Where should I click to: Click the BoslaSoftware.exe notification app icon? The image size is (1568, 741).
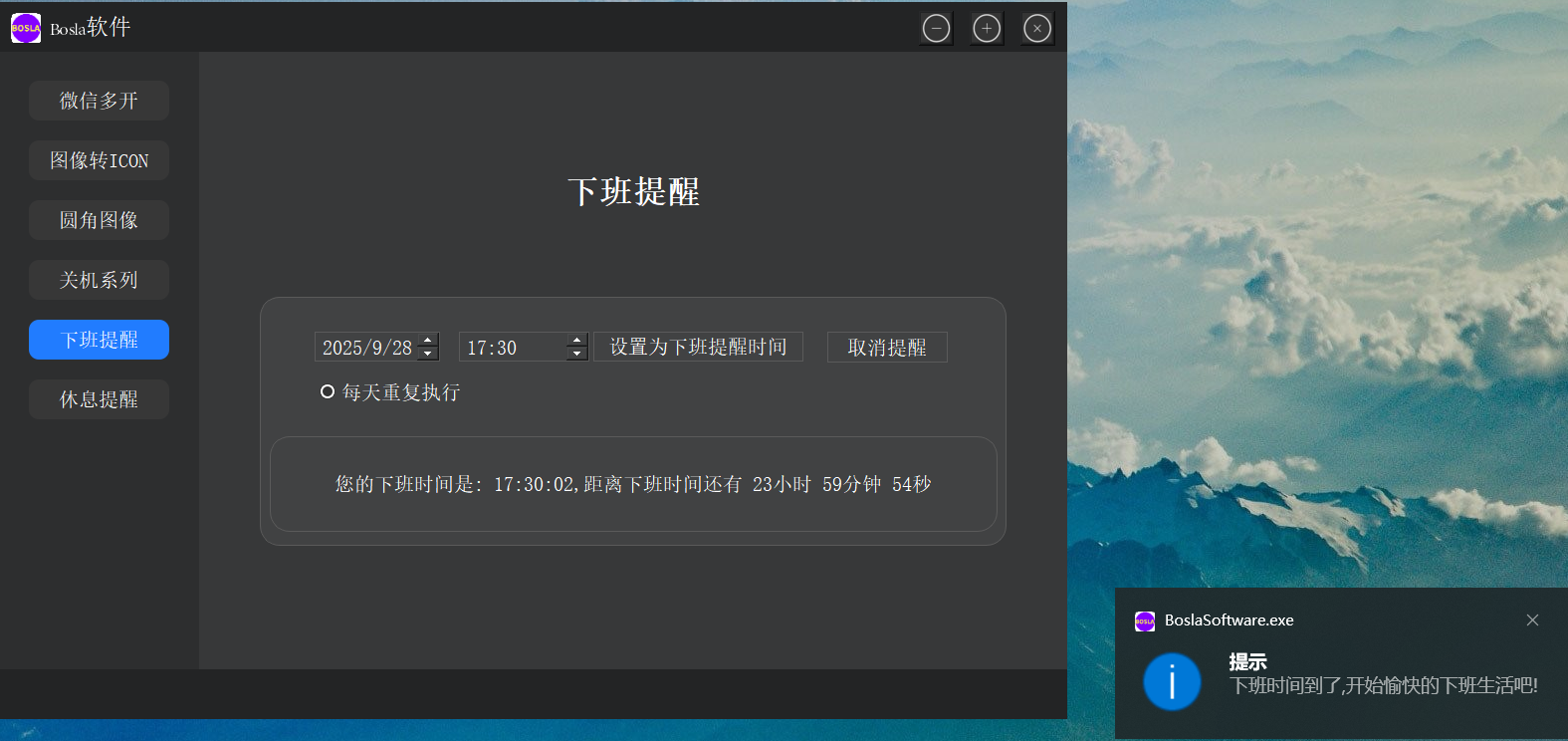pos(1145,621)
